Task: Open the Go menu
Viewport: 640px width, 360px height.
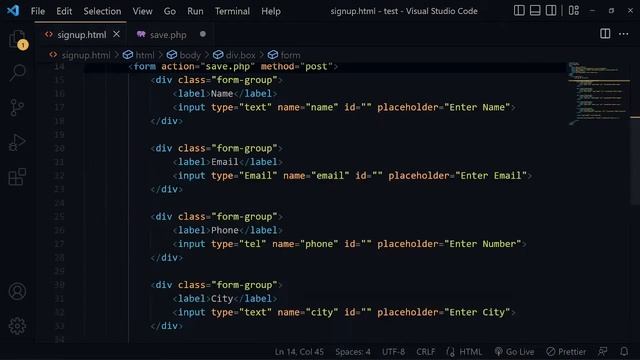Action: pyautogui.click(x=170, y=11)
